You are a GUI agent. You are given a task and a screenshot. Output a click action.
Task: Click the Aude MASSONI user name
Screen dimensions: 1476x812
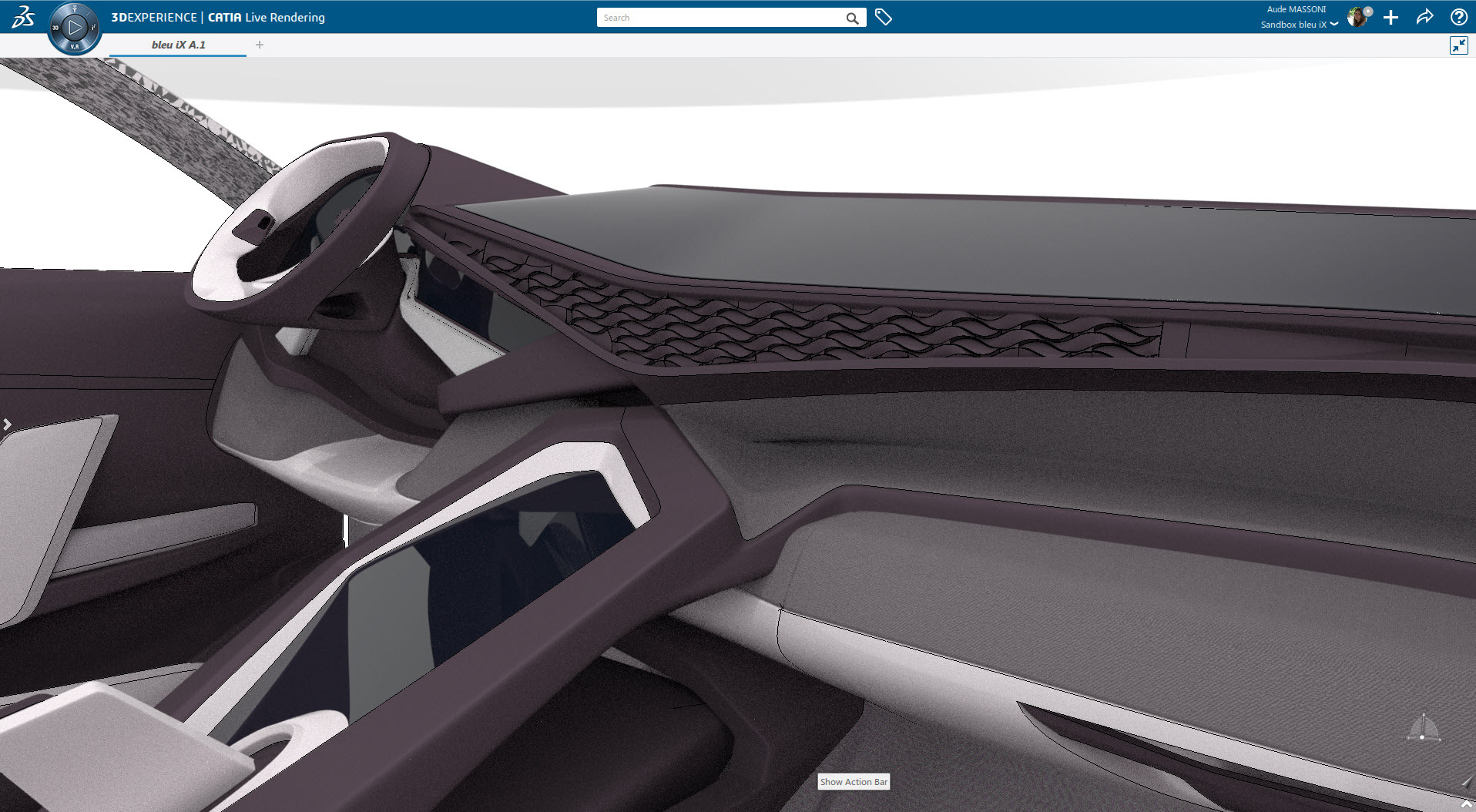coord(1297,9)
